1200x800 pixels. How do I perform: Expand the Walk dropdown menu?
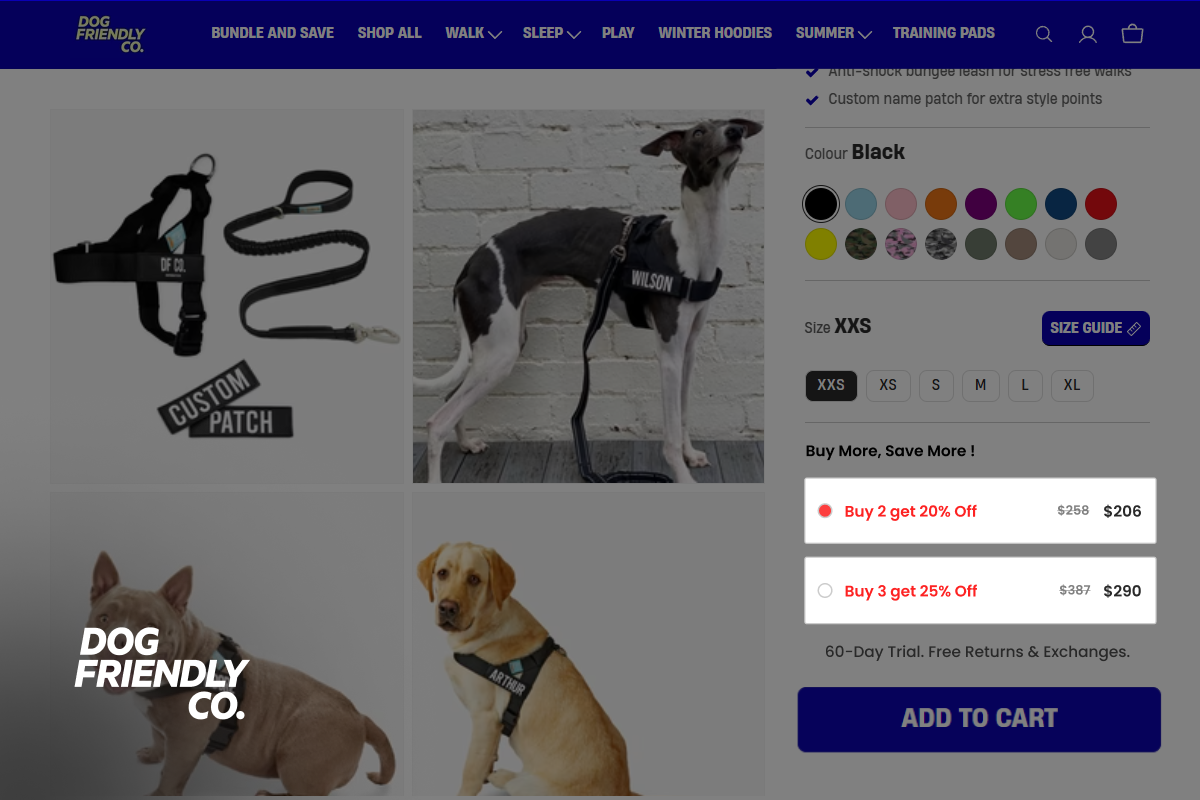coord(473,33)
